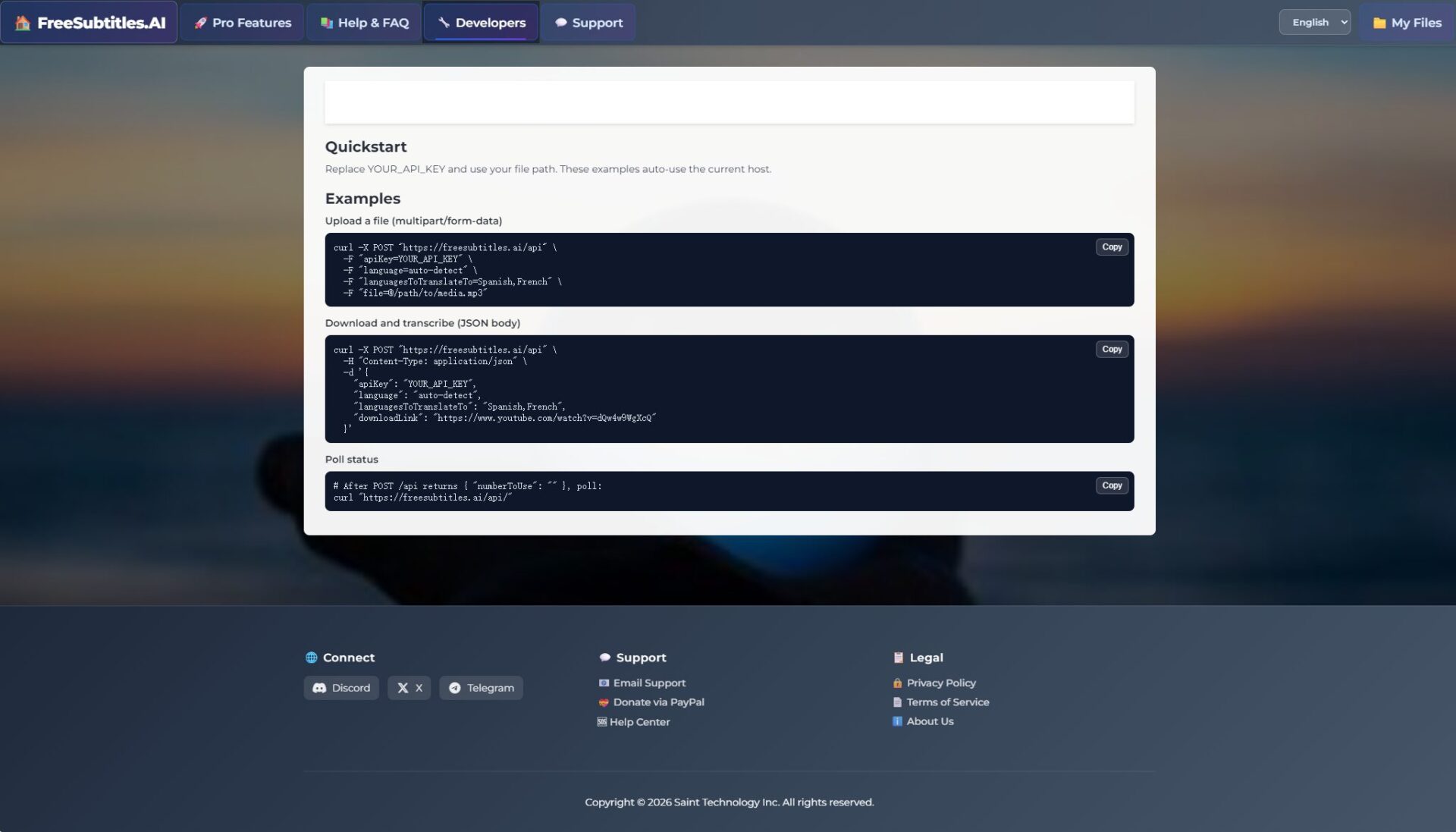
Task: Click the Discord icon button
Action: pyautogui.click(x=341, y=688)
